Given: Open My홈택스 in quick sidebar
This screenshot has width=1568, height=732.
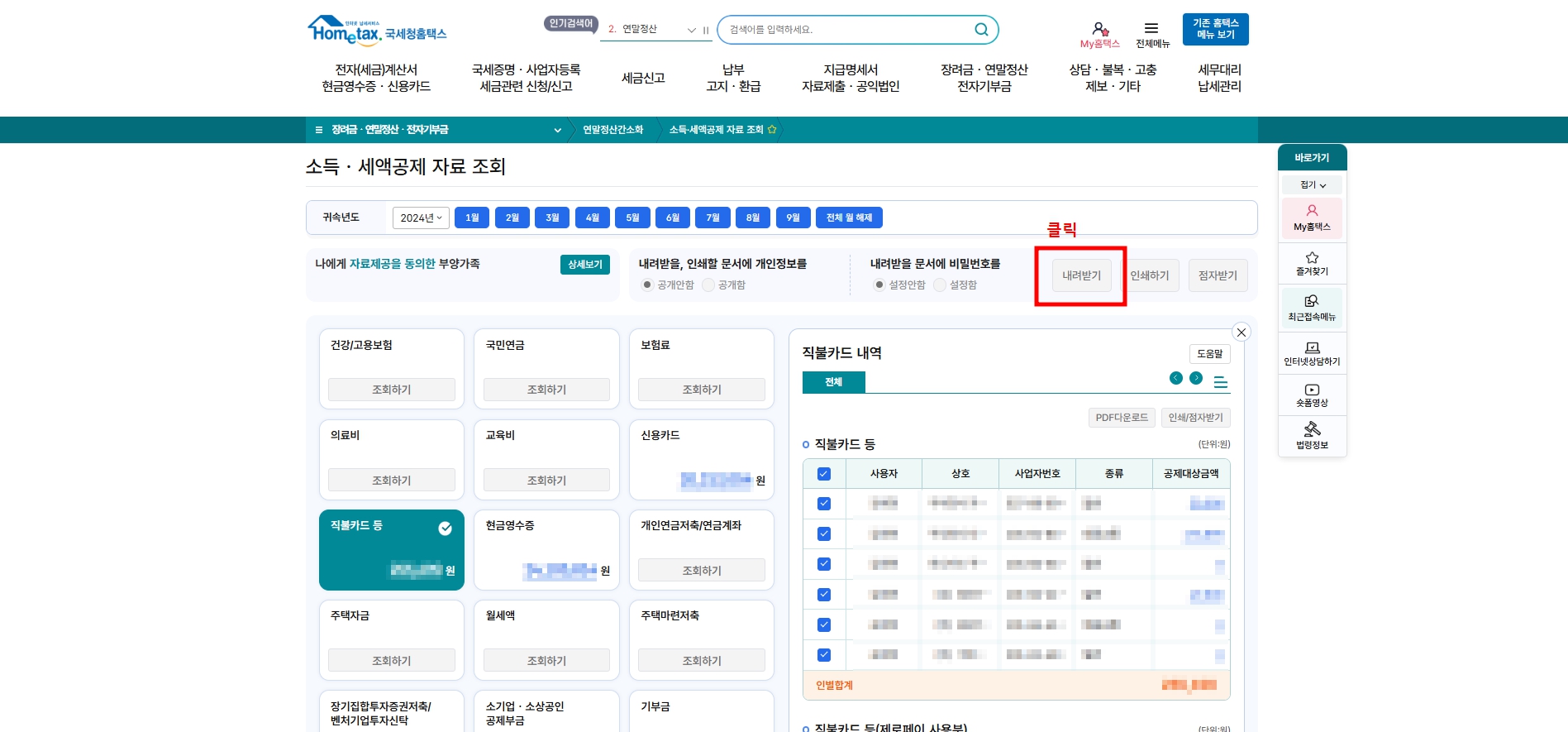Looking at the screenshot, I should (1312, 218).
